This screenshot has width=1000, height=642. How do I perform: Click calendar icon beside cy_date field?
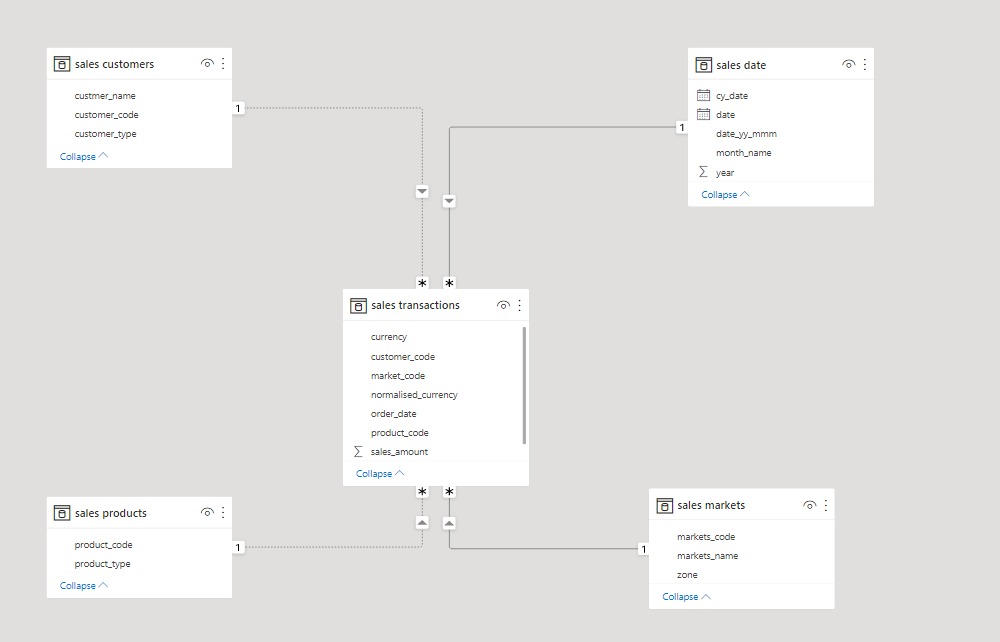point(703,95)
